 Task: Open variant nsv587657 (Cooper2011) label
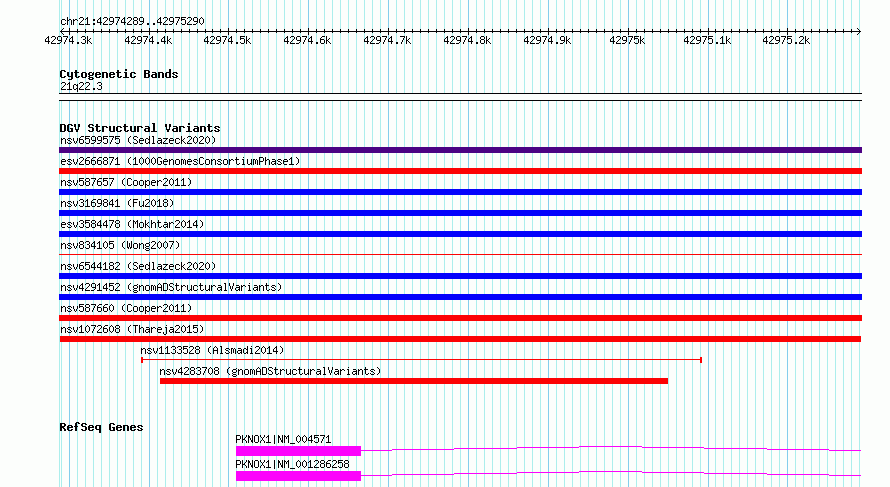(x=126, y=182)
